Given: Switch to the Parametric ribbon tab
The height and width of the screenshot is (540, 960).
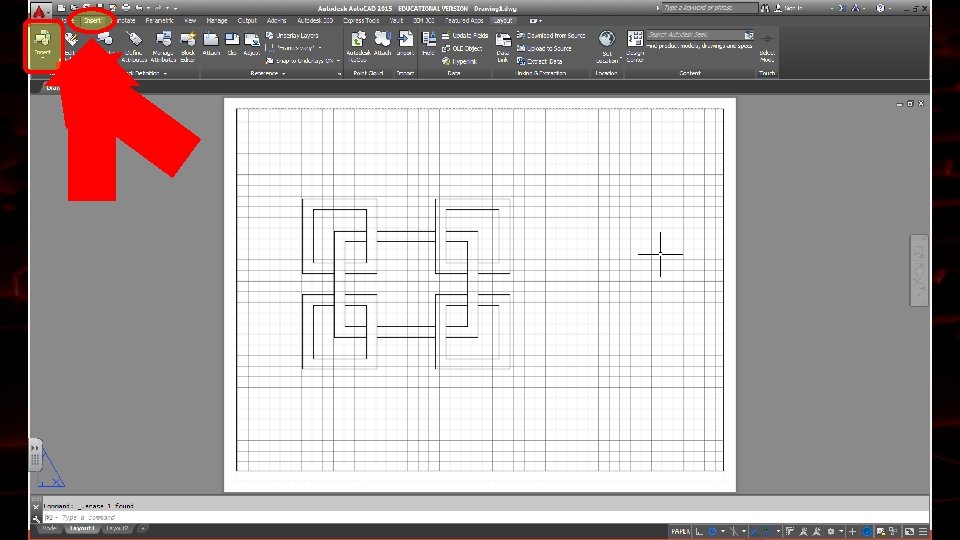Looking at the screenshot, I should (x=159, y=21).
